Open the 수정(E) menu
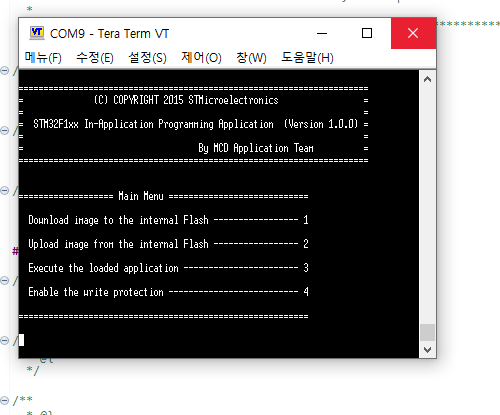The height and width of the screenshot is (415, 500). tap(95, 58)
